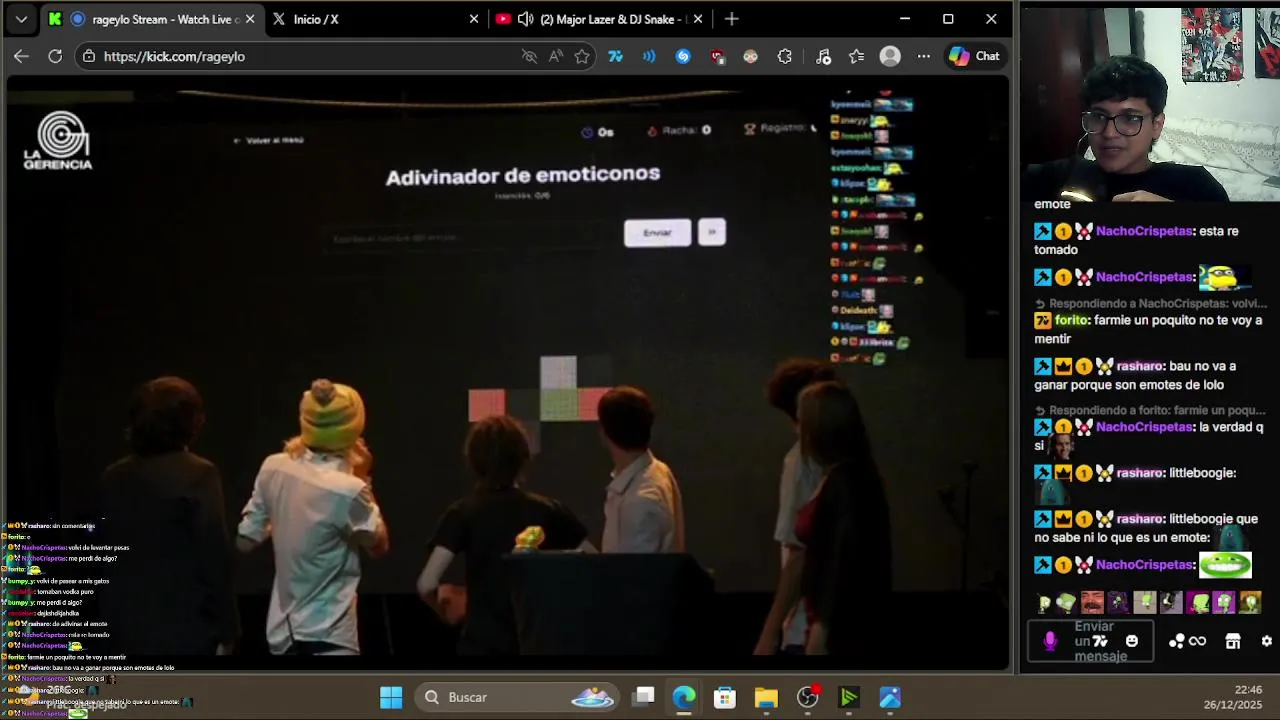Add this page to favorites
Viewport: 1280px width, 720px height.
coord(582,56)
